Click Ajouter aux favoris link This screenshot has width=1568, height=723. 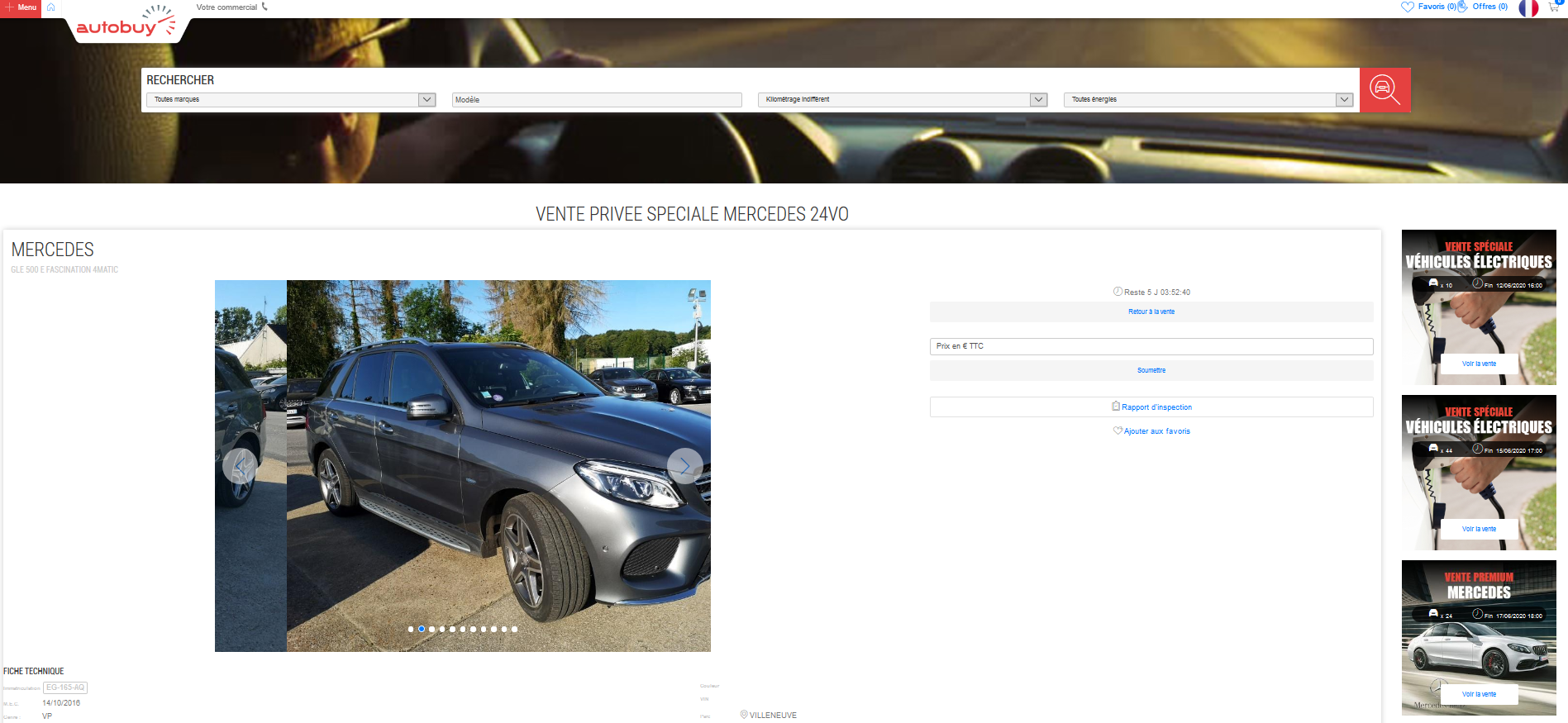pos(1151,431)
